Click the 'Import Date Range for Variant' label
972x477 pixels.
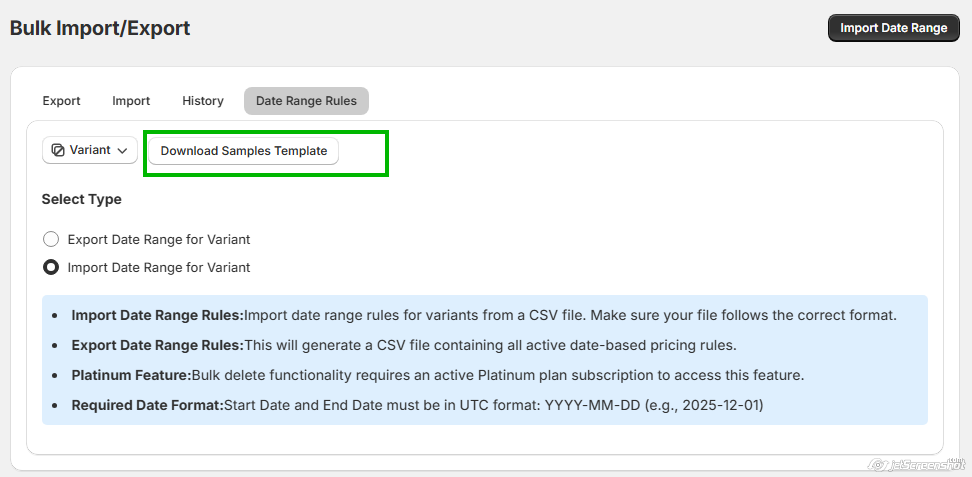point(159,267)
